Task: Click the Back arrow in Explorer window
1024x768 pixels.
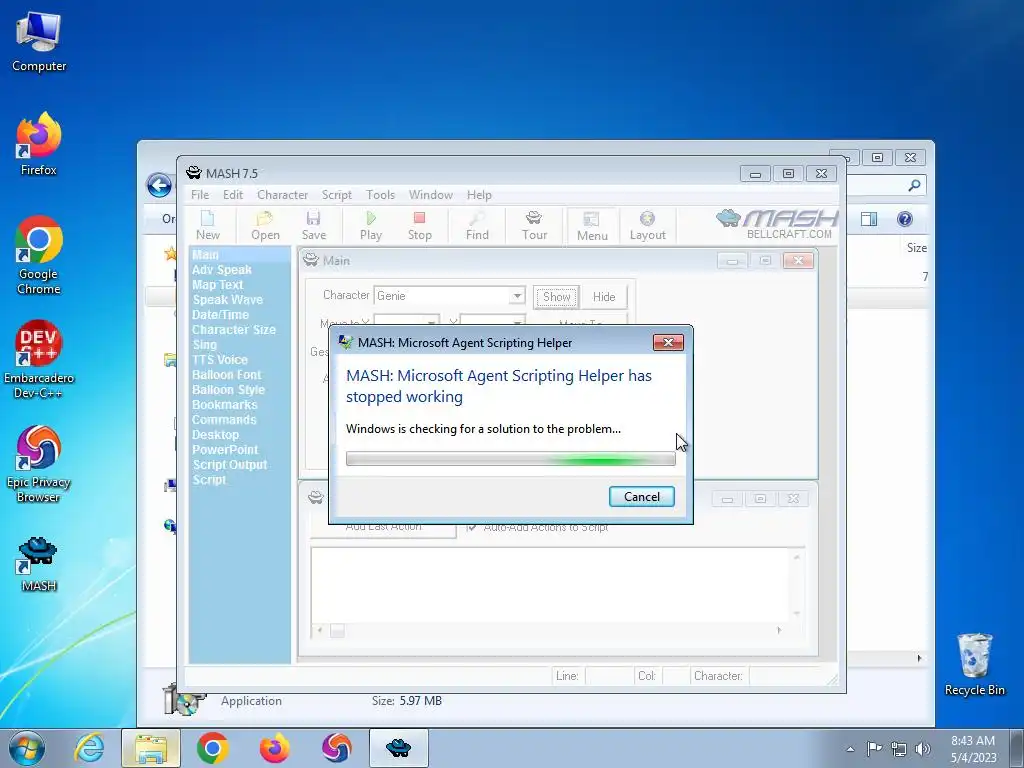Action: (159, 185)
